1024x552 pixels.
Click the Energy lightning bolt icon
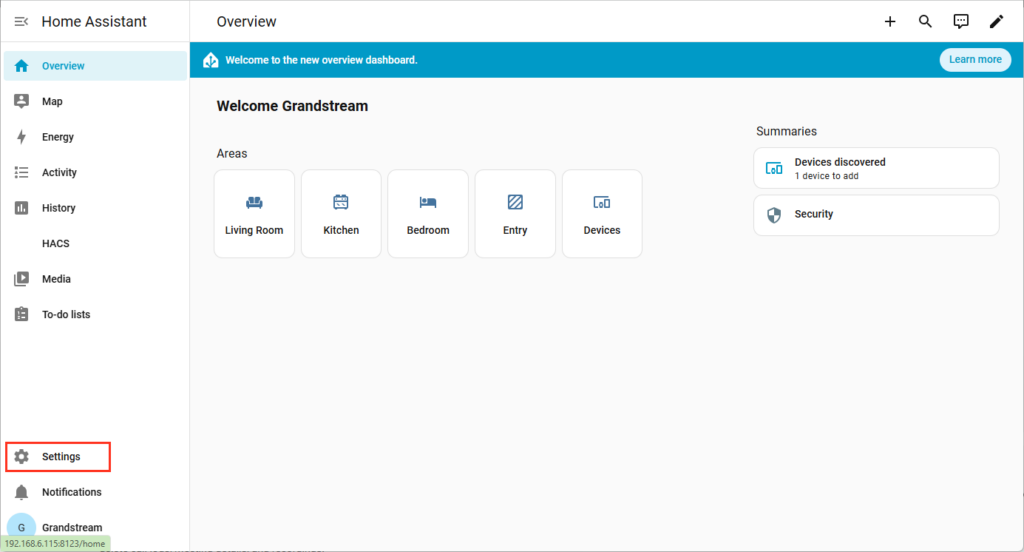pyautogui.click(x=22, y=137)
